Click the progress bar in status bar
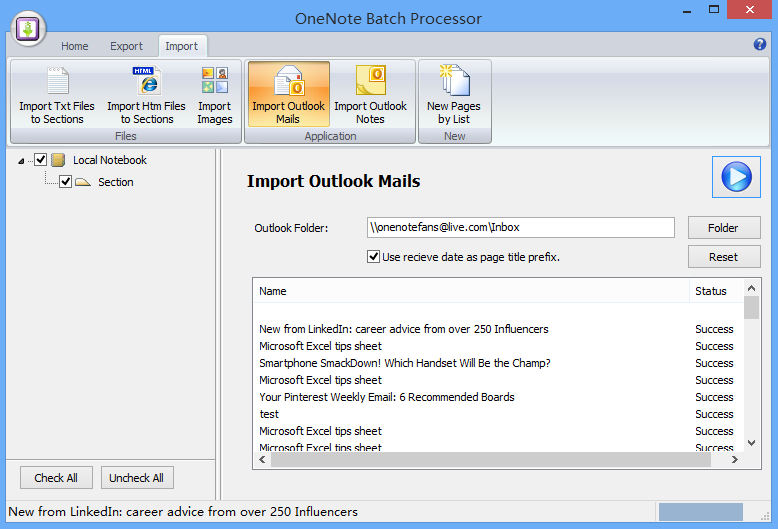The width and height of the screenshot is (778, 529). (x=701, y=512)
